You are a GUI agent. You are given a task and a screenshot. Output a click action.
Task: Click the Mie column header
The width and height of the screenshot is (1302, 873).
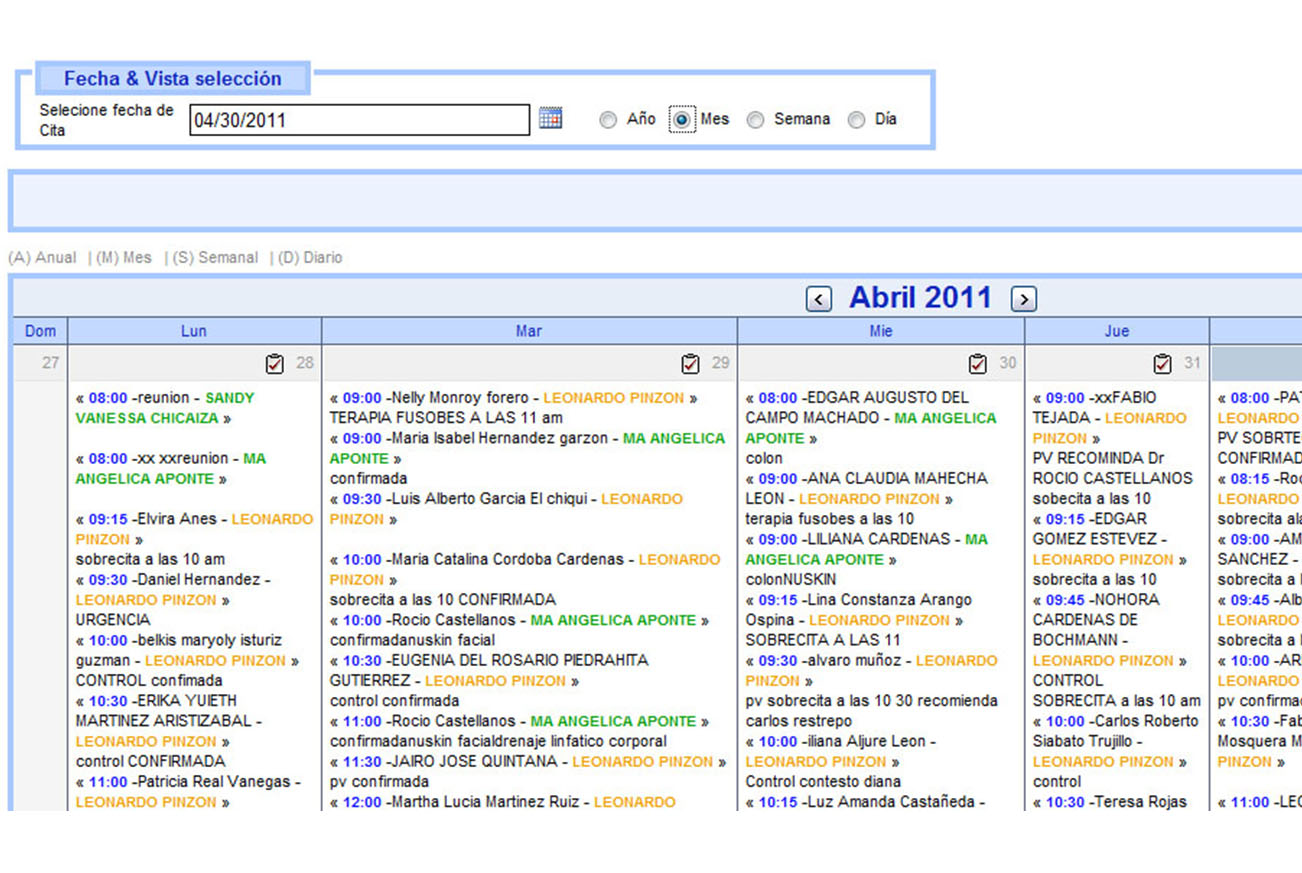pos(881,331)
